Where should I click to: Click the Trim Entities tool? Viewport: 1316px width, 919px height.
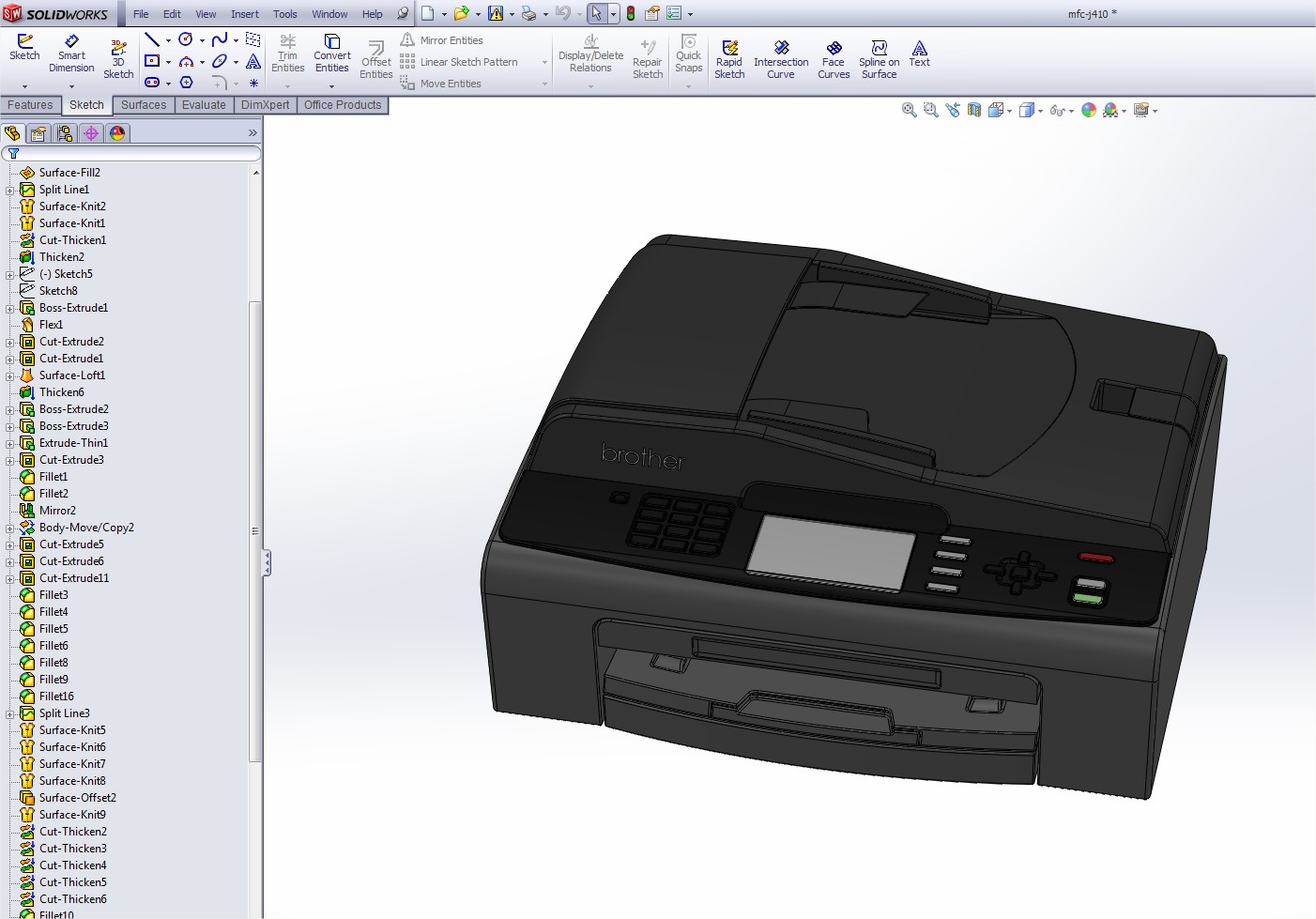click(x=287, y=54)
